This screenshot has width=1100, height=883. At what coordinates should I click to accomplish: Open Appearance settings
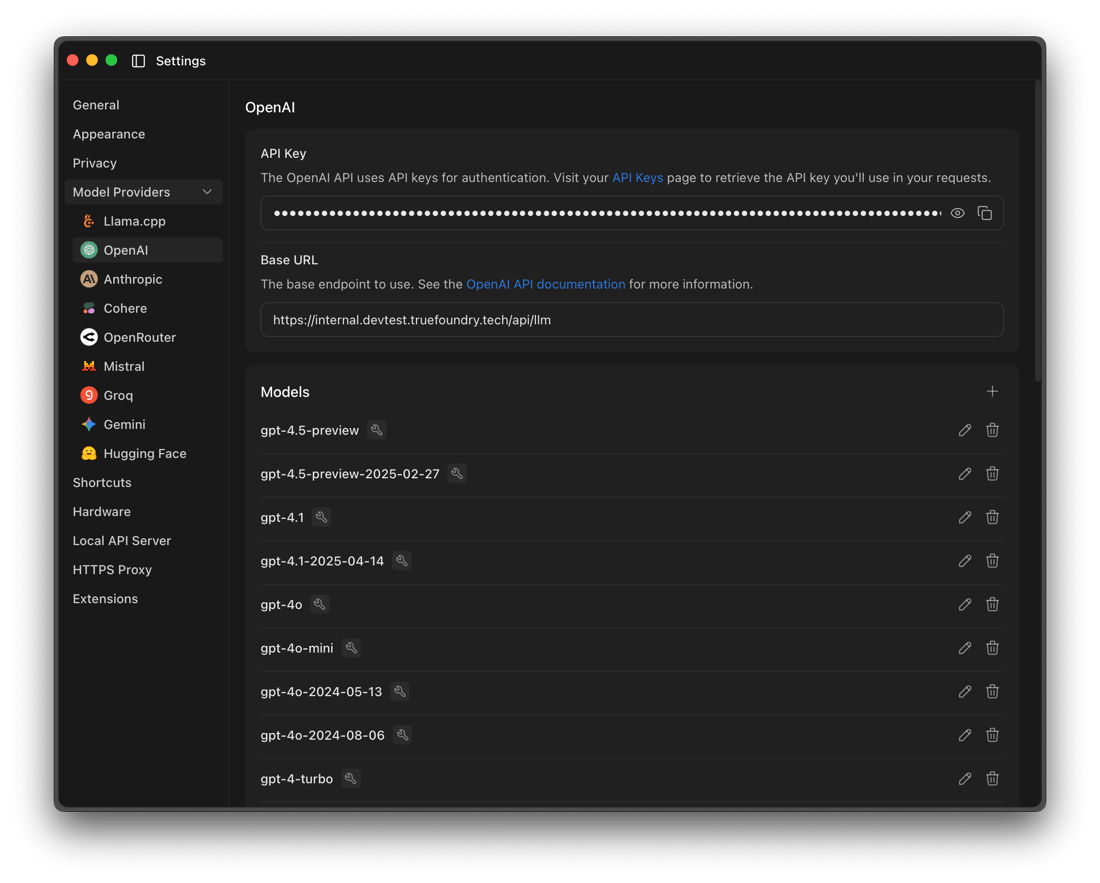[109, 134]
